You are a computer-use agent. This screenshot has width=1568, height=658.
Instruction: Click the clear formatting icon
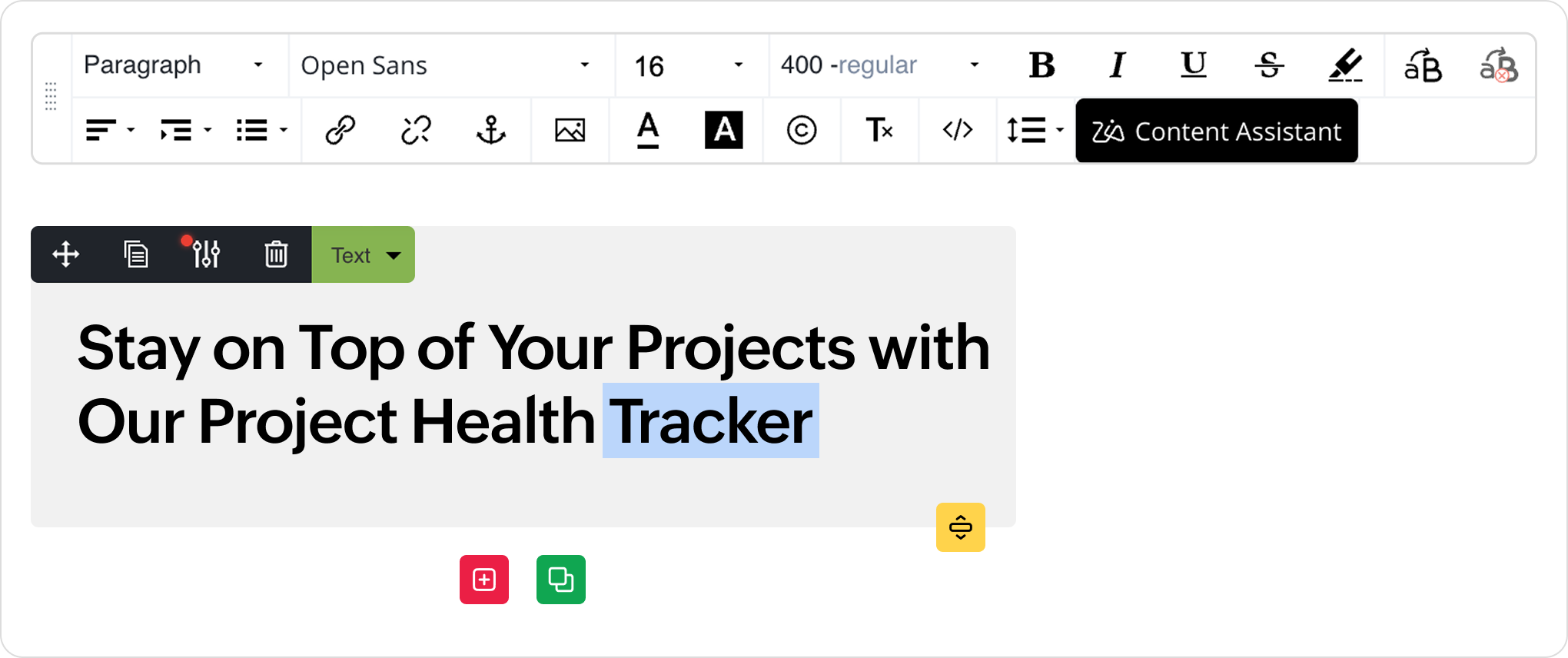[879, 131]
